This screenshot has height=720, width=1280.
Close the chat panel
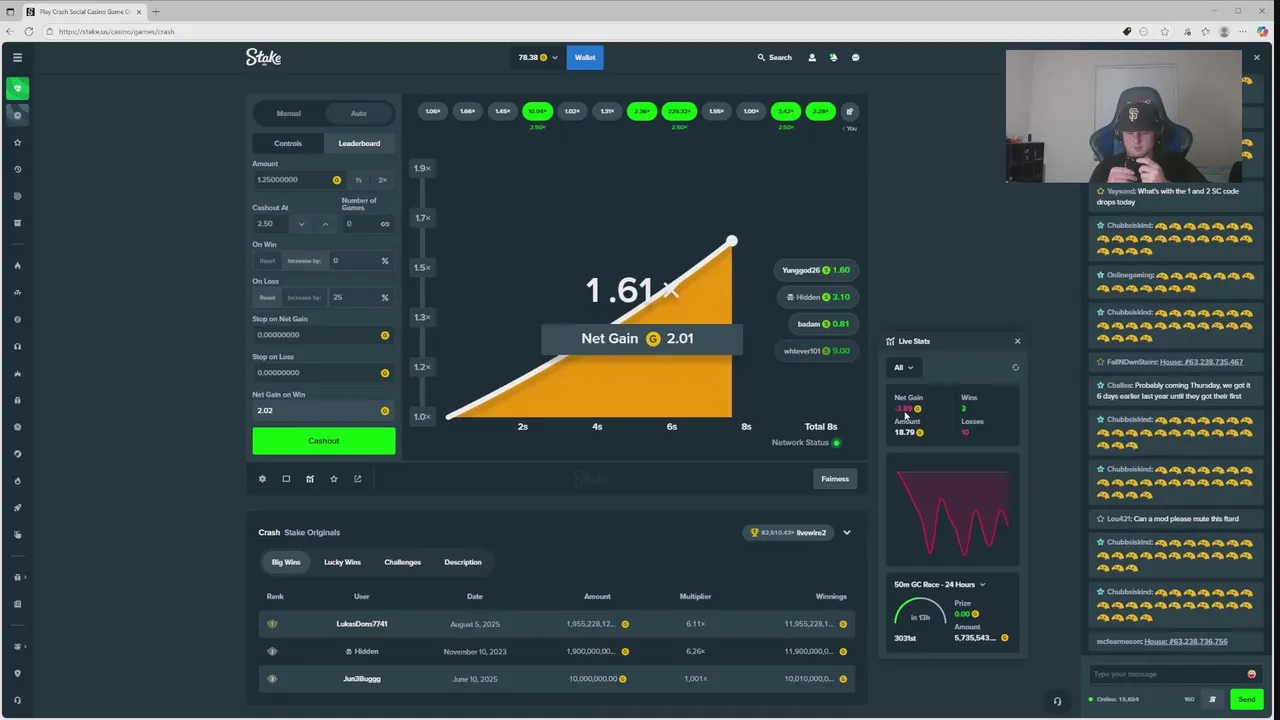pyautogui.click(x=1257, y=58)
